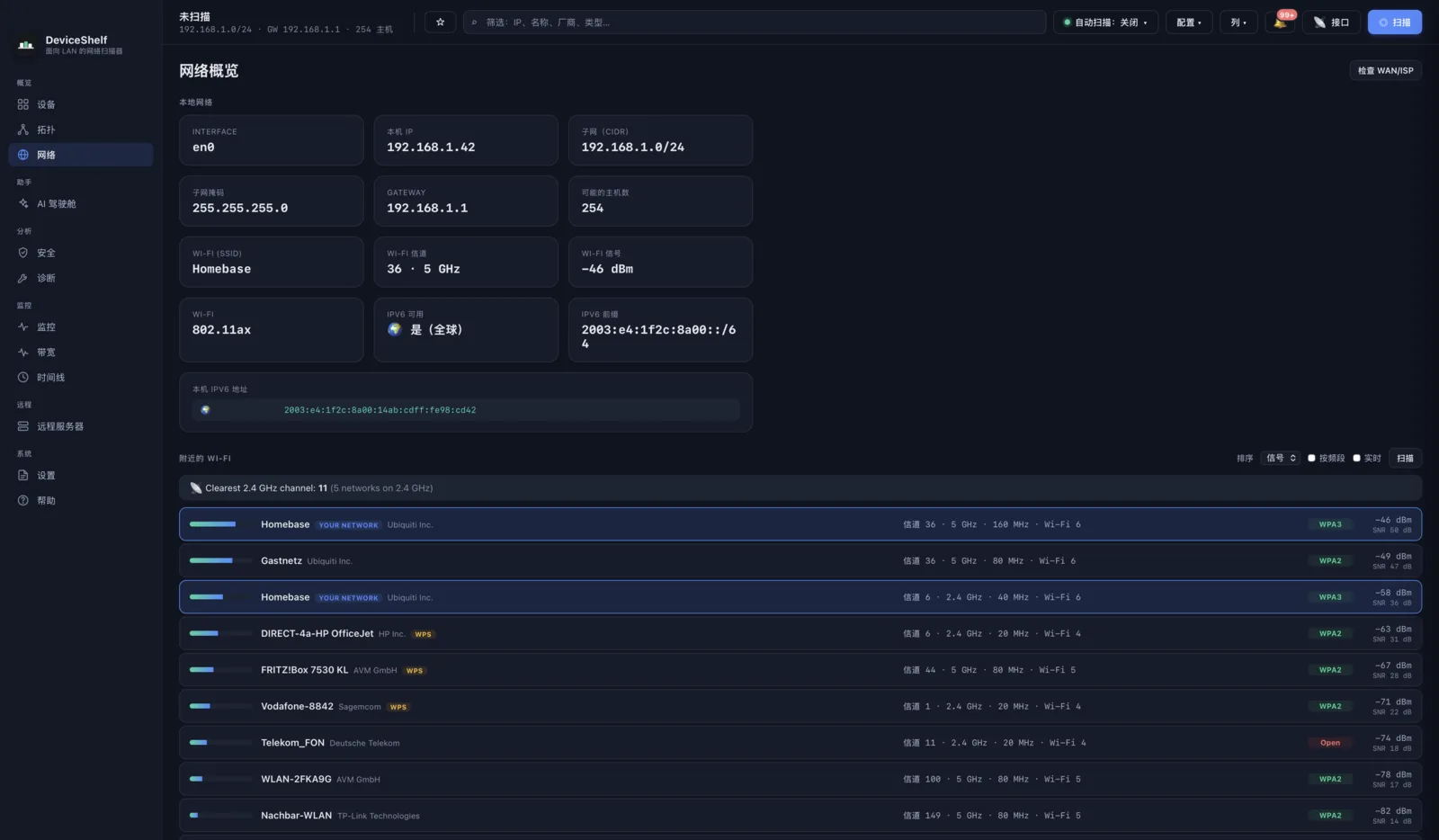Click the shield icon beside 安全
This screenshot has width=1439, height=840.
pos(23,253)
